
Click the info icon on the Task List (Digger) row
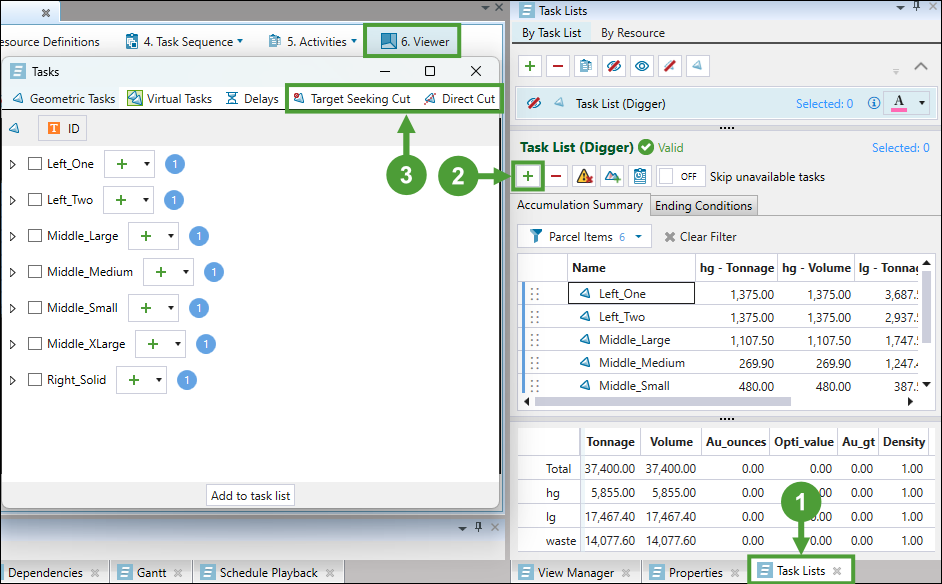[x=873, y=103]
